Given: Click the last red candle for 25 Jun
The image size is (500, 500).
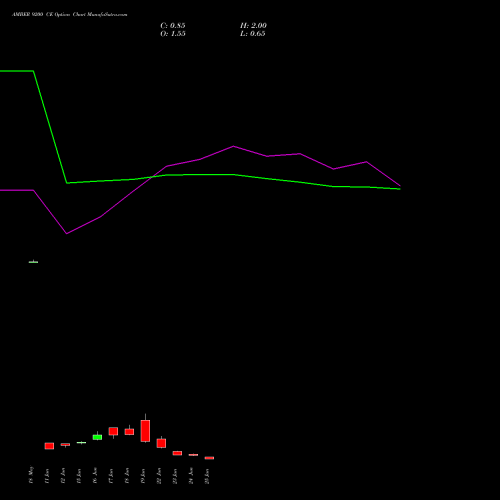Looking at the screenshot, I should (209, 458).
